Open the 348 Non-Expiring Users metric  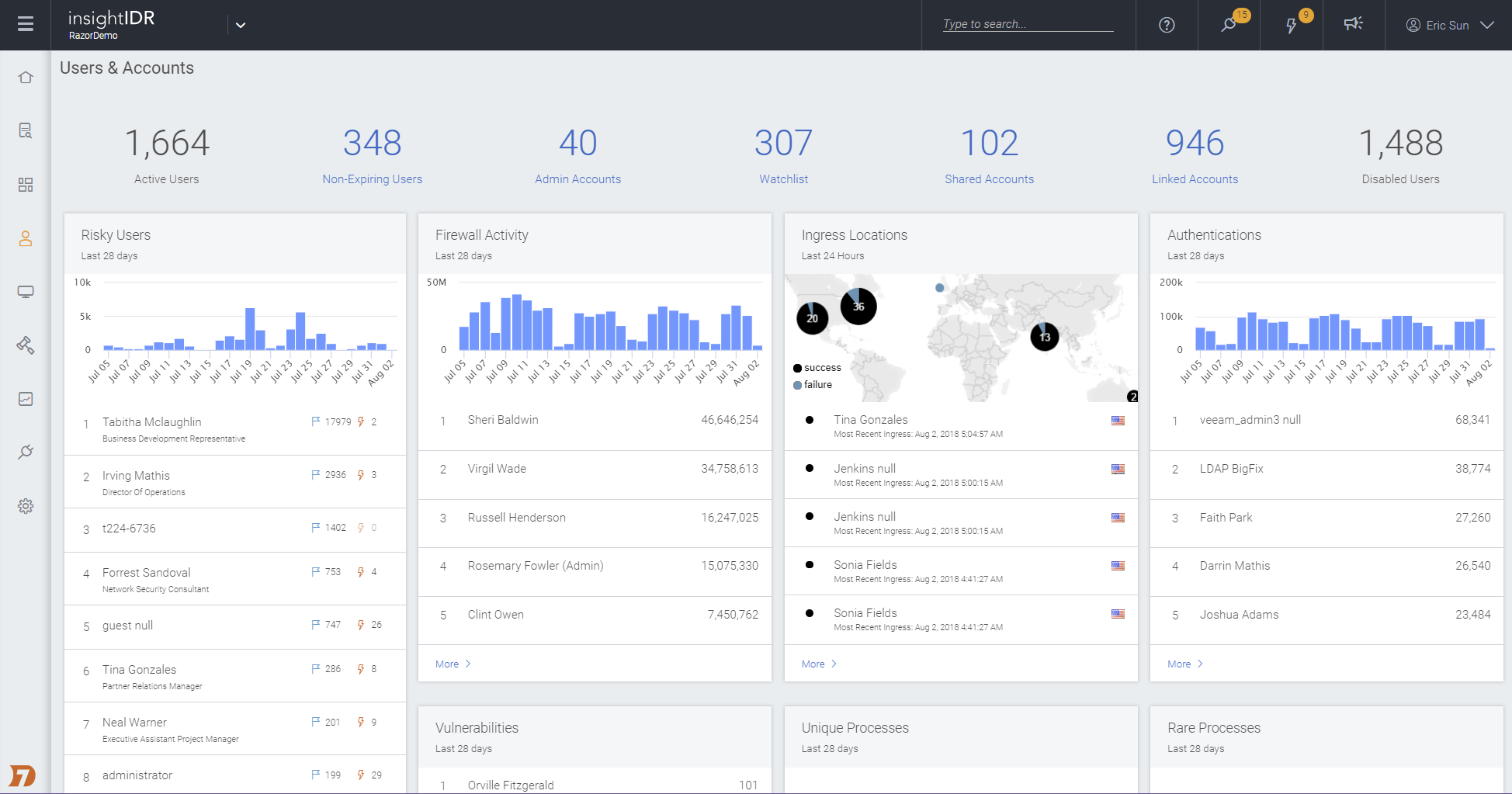372,155
